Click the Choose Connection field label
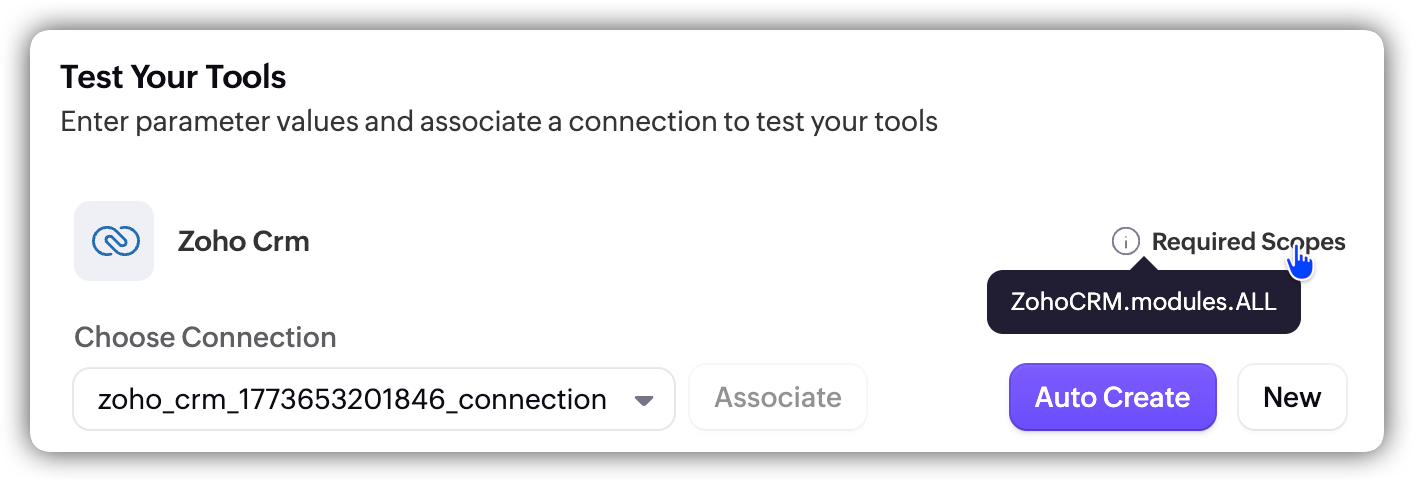 point(205,337)
